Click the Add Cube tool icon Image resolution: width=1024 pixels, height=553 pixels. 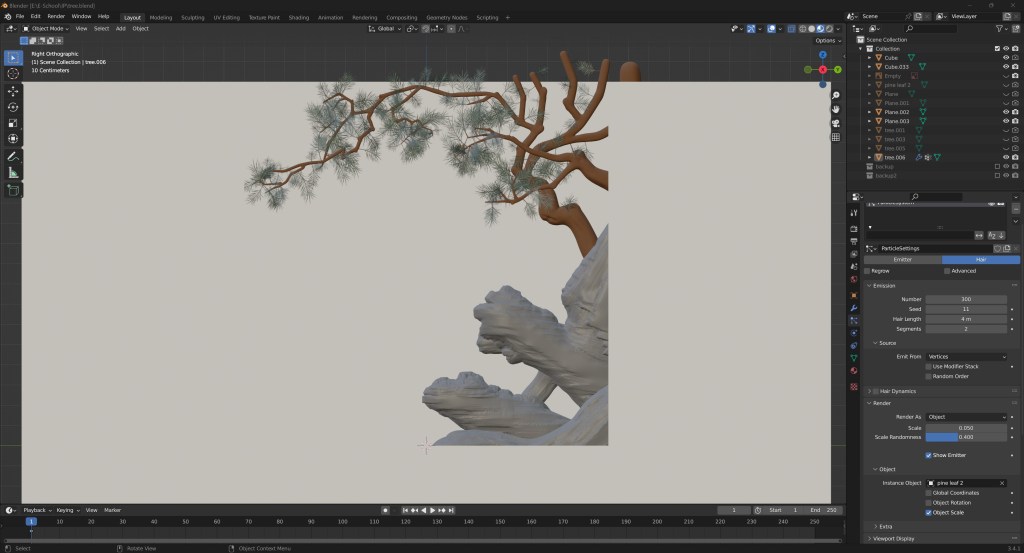tap(13, 190)
